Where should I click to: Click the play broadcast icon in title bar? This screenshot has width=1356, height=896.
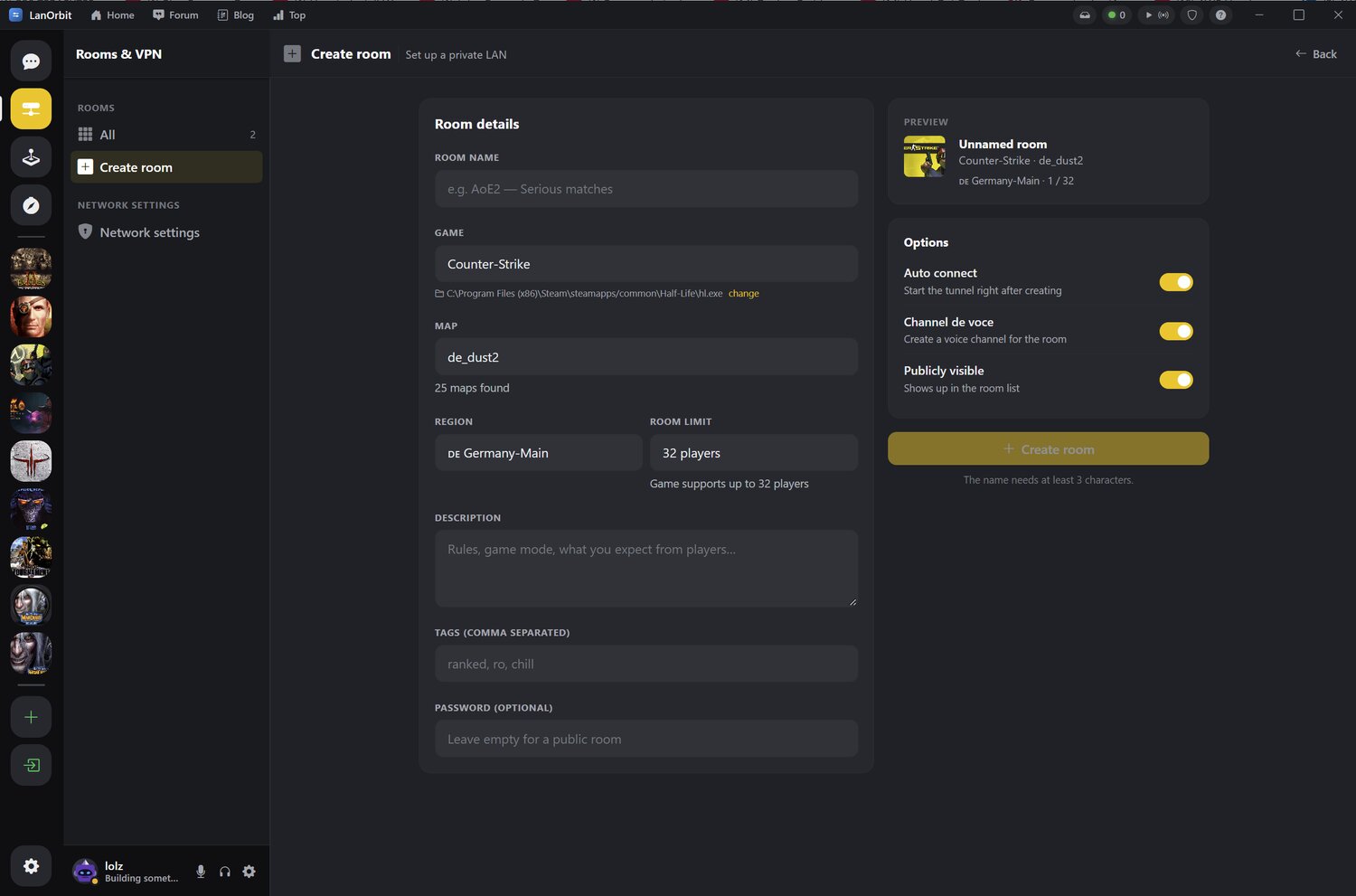(1156, 14)
